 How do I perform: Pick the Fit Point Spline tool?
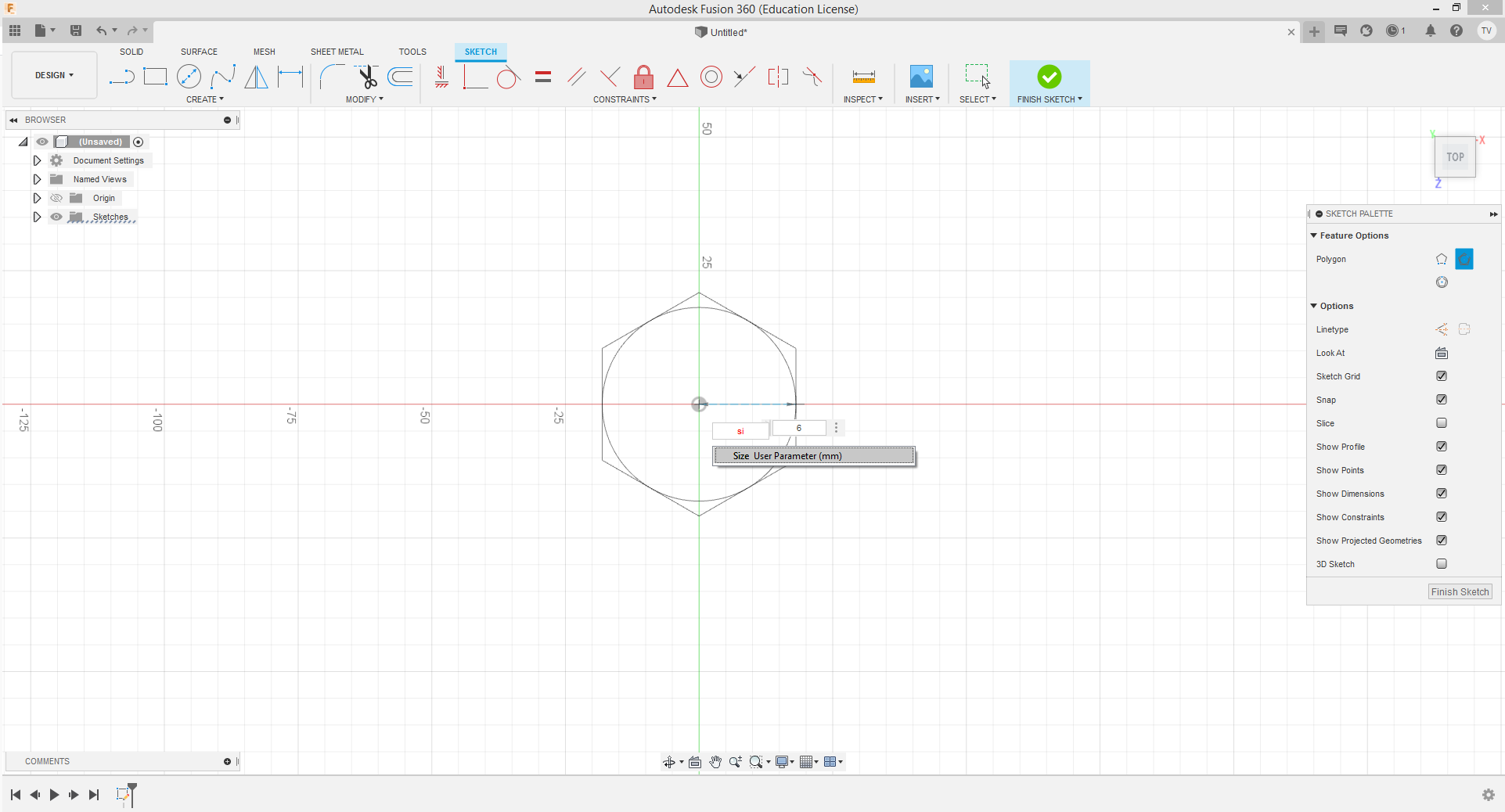click(223, 77)
